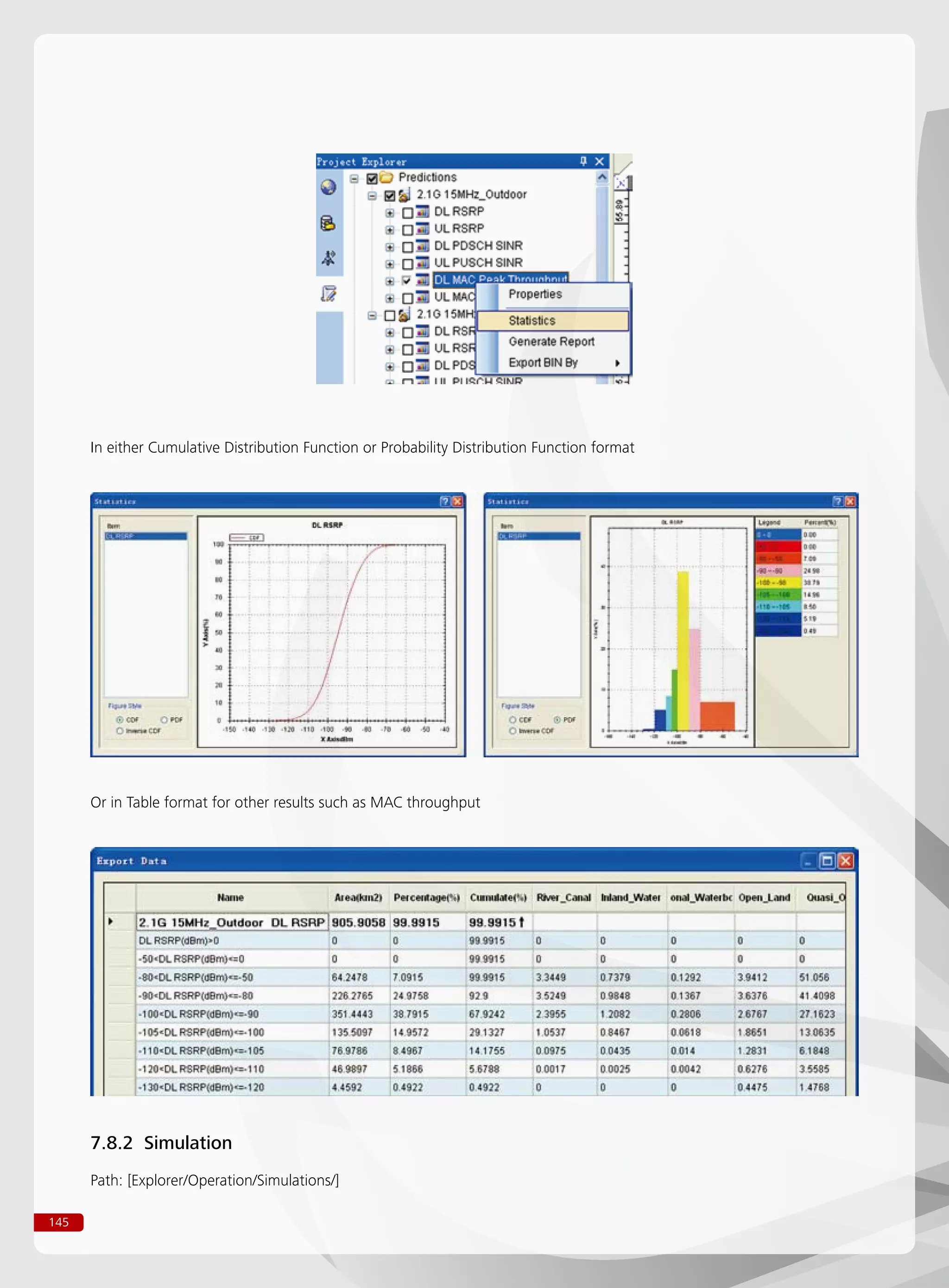
Task: Select the Predictions tree item label
Action: [427, 178]
